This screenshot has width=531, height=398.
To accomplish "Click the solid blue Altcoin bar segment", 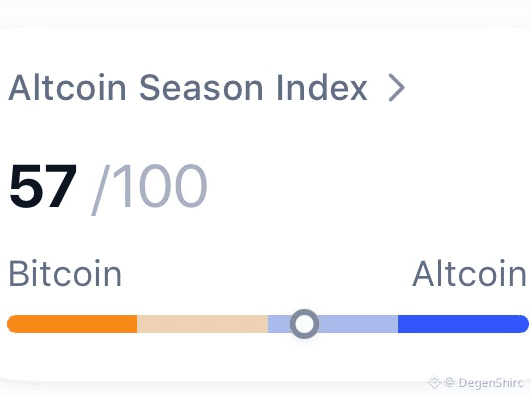I will tap(463, 324).
